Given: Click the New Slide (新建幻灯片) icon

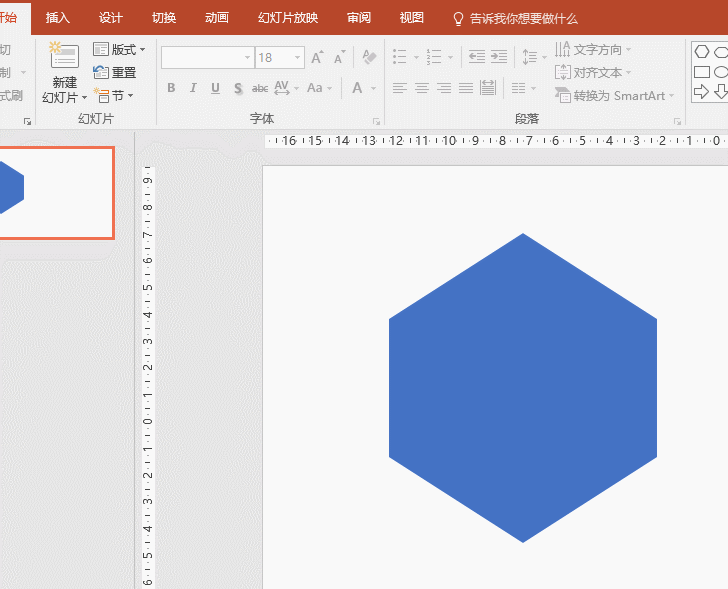Looking at the screenshot, I should 64,58.
